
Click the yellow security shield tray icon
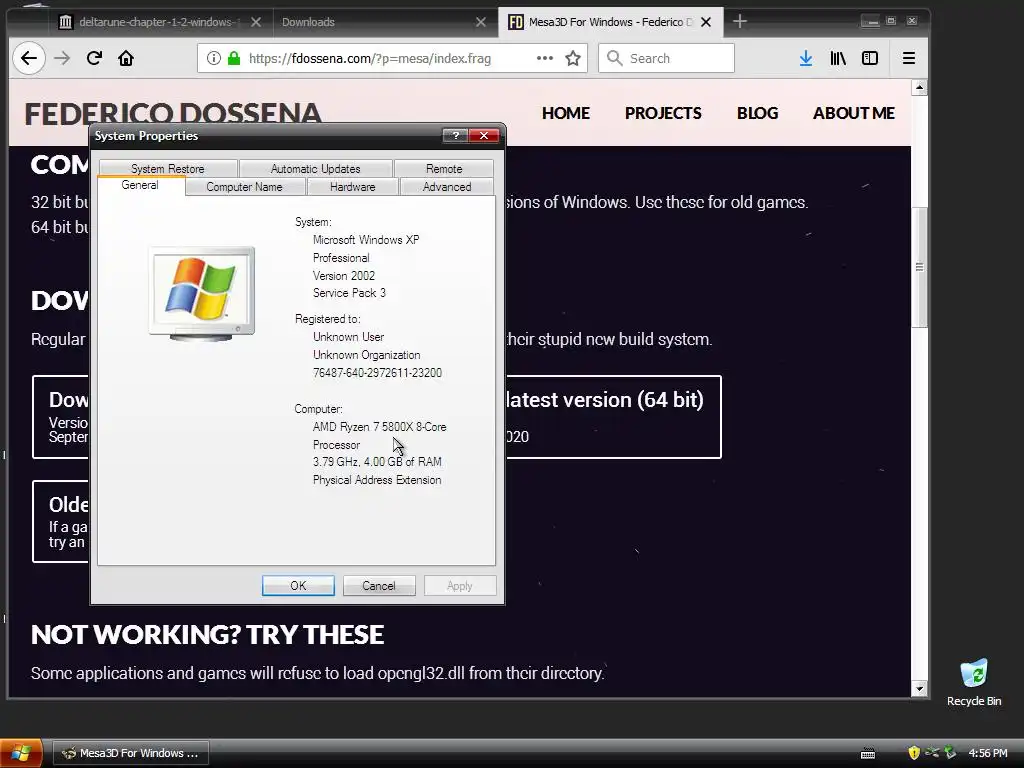click(x=914, y=753)
